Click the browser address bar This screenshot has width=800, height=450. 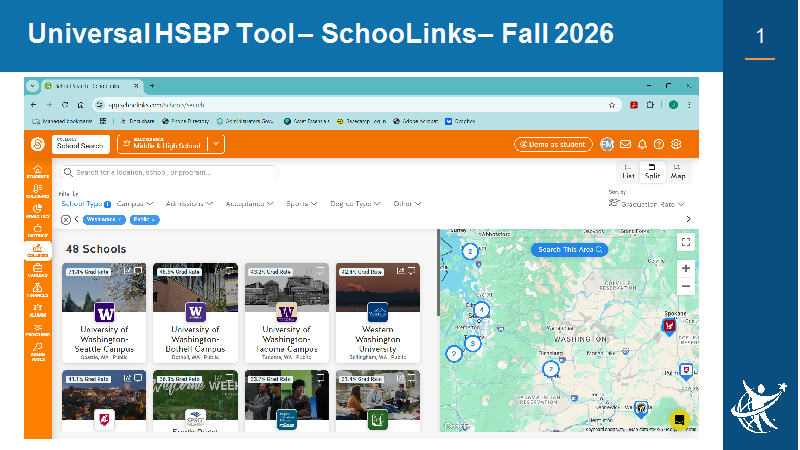[357, 105]
